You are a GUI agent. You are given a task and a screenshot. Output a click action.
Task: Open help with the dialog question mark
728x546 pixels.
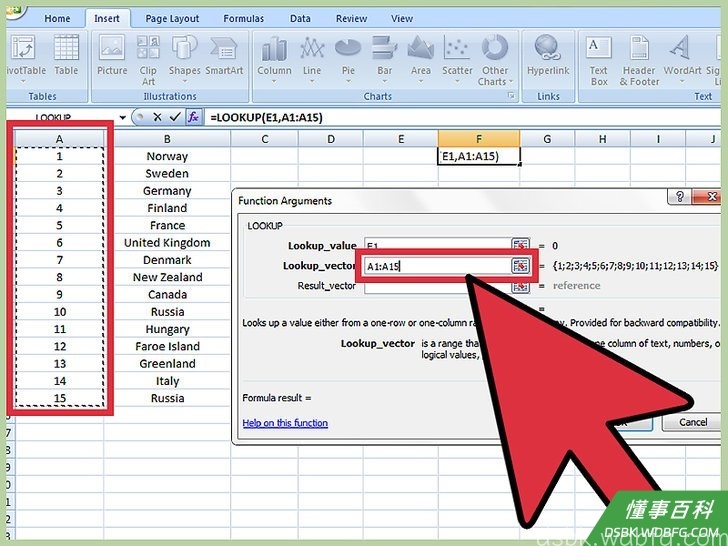point(679,197)
